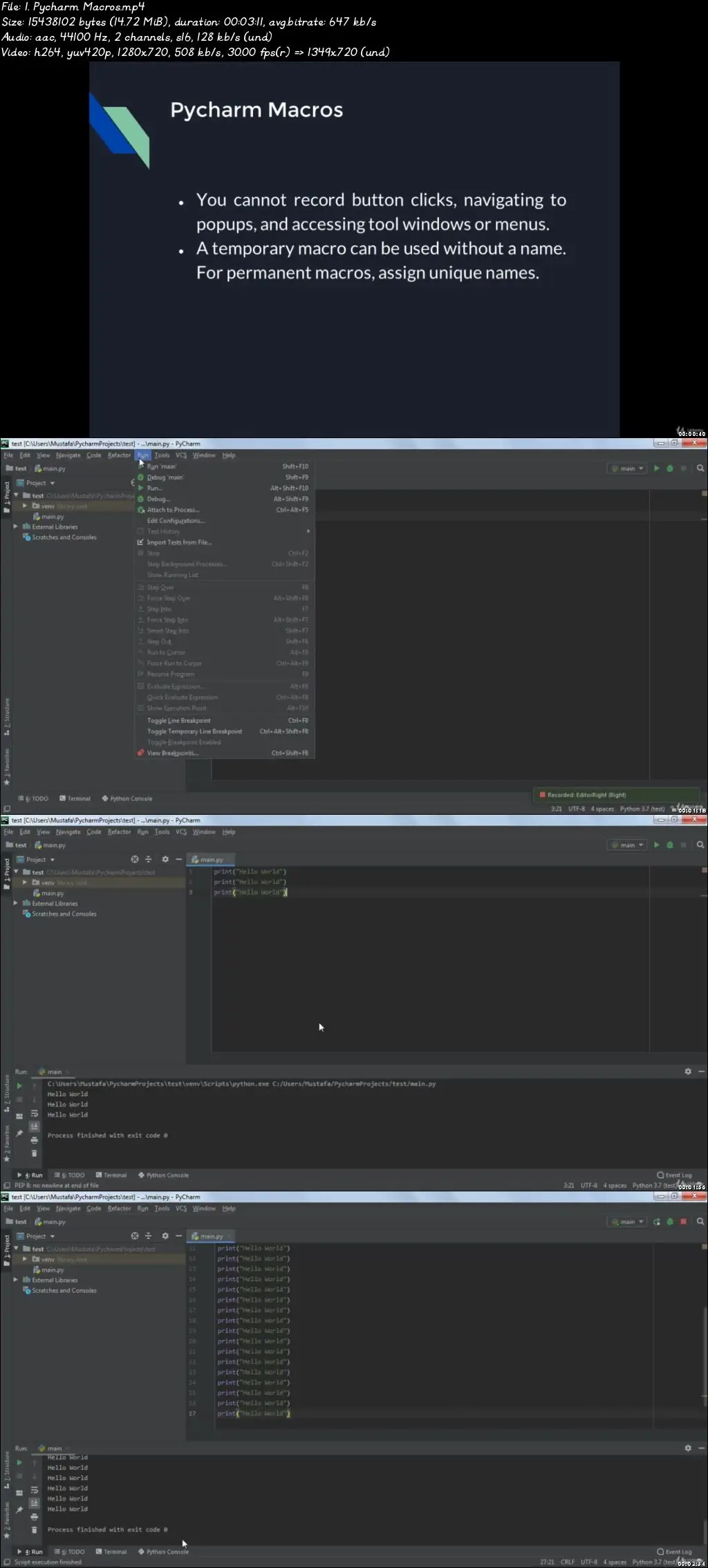Viewport: 708px width, 1568px height.
Task: Hide the Run panel in three-line window
Action: click(701, 1071)
